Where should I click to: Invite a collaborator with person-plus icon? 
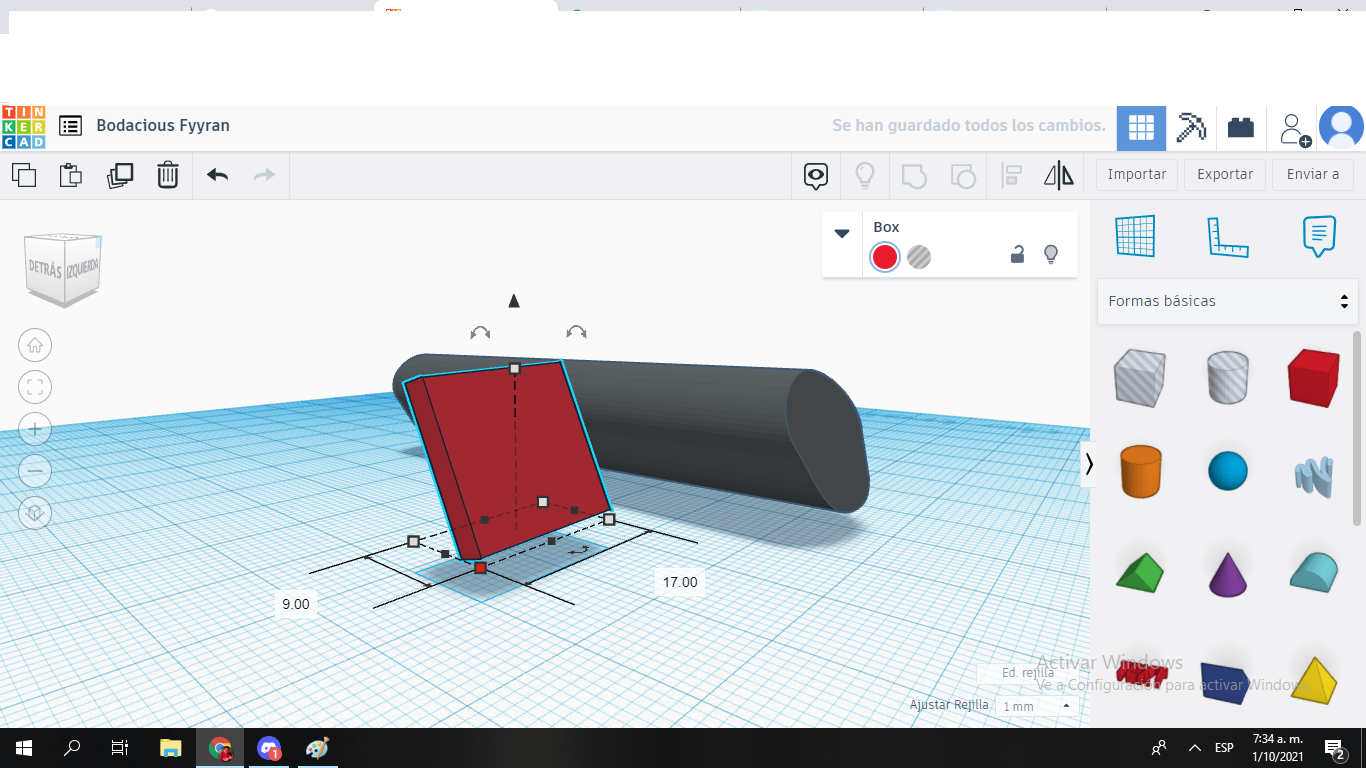click(1295, 129)
